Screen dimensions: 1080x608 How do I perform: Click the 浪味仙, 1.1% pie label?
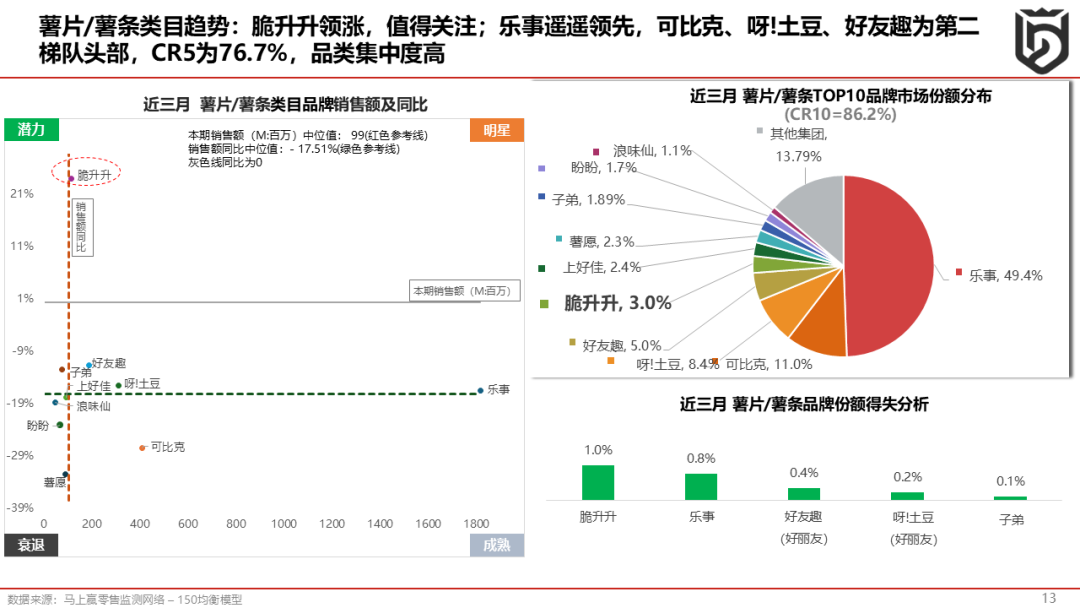(652, 151)
